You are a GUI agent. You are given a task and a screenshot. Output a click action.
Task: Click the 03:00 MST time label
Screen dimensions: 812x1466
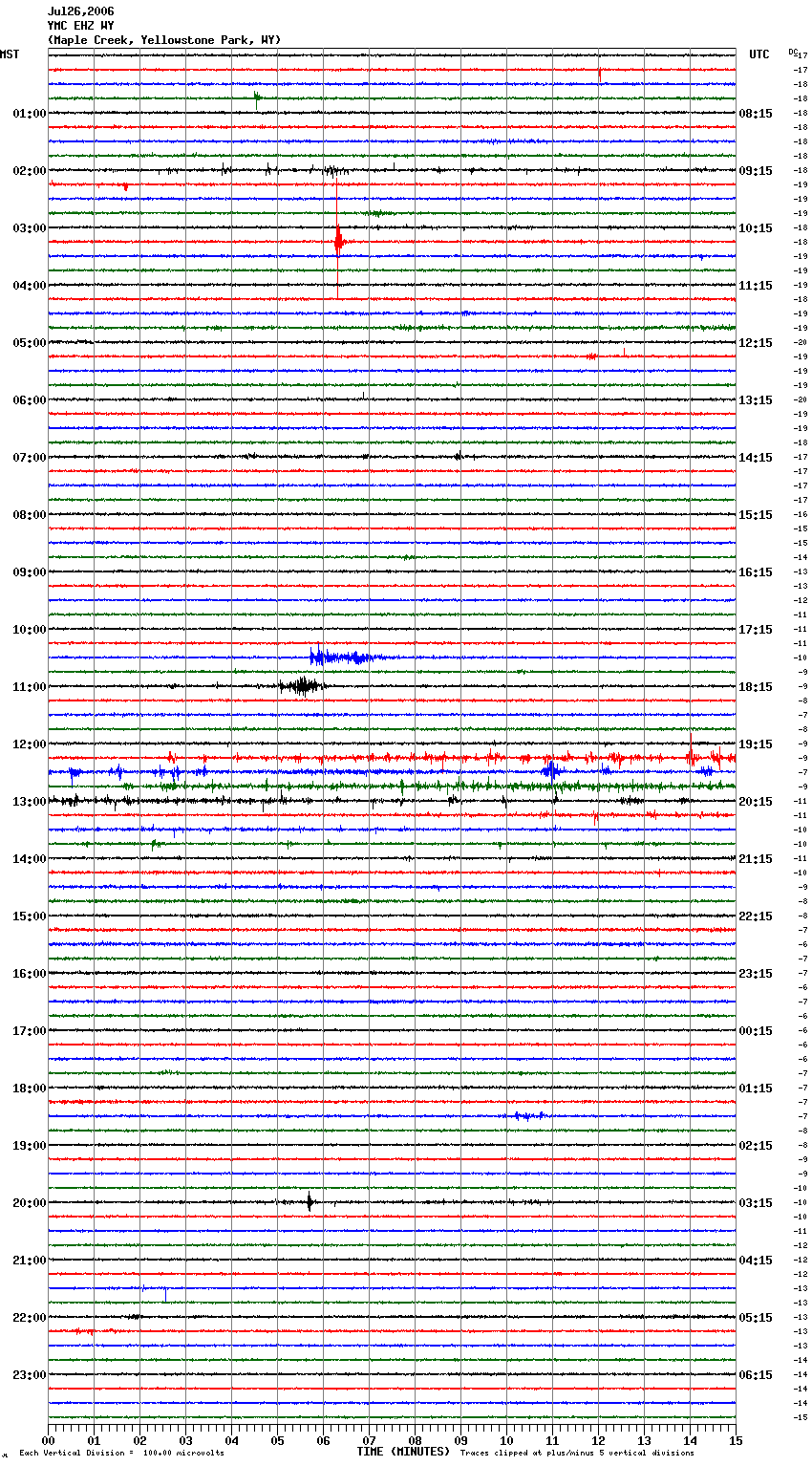[30, 228]
